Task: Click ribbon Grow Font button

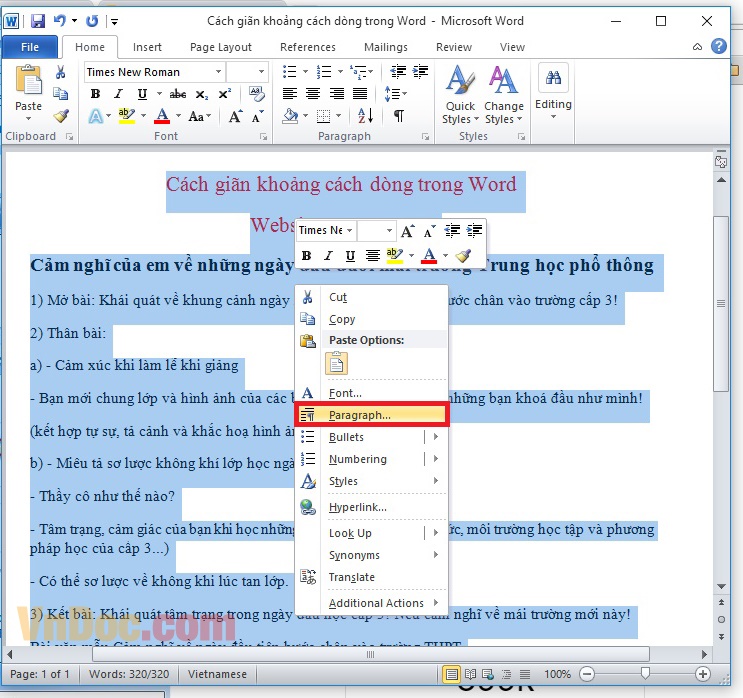Action: coord(236,116)
